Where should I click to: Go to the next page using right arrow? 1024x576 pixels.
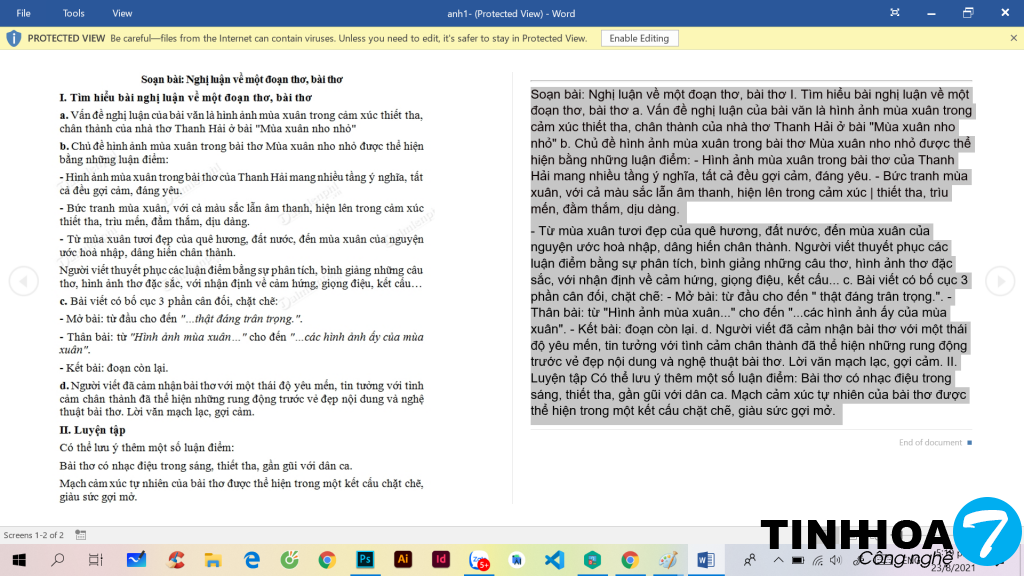(1000, 281)
